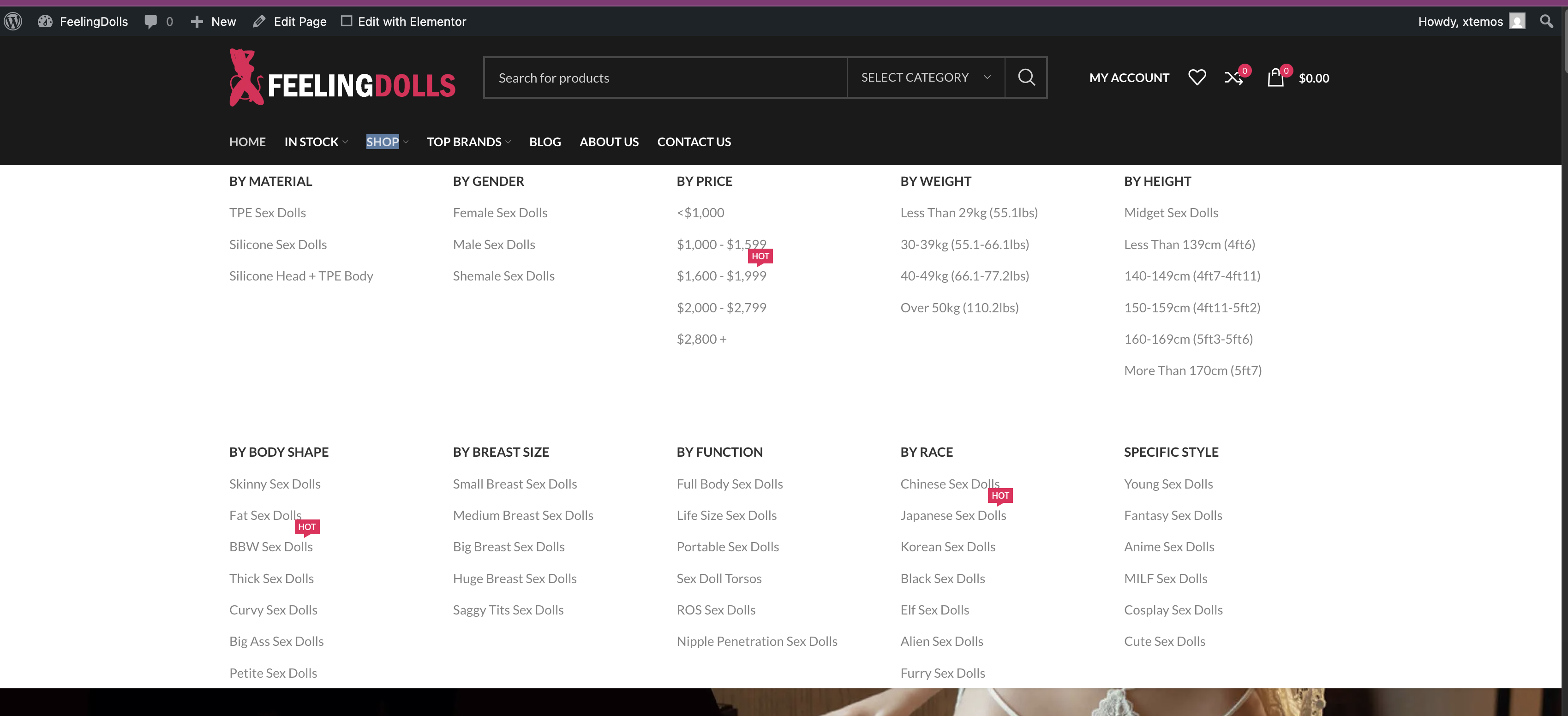Open the shopping cart bag icon
This screenshot has height=716, width=1568.
tap(1275, 77)
